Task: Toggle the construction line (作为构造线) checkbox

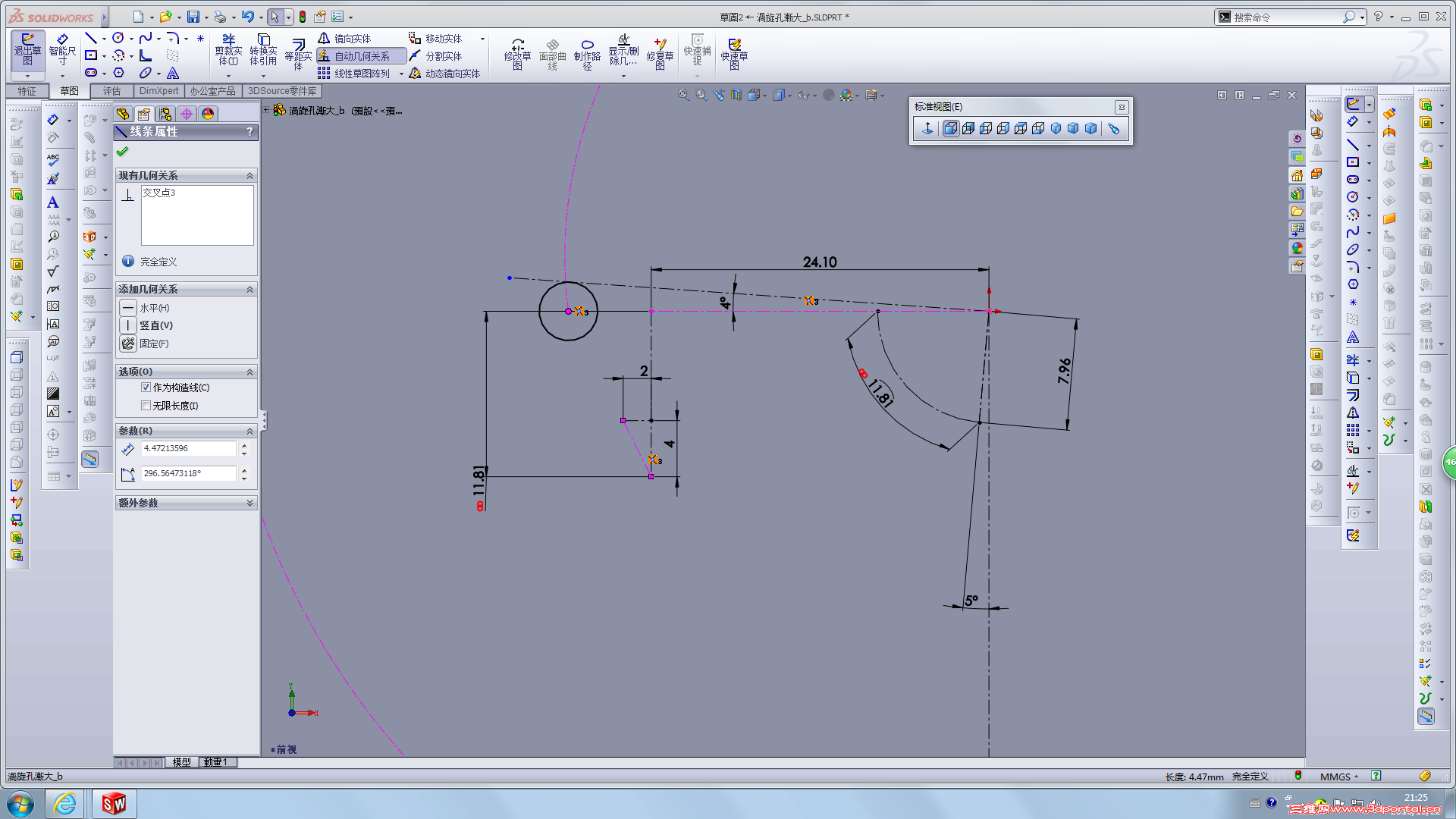Action: pos(146,388)
